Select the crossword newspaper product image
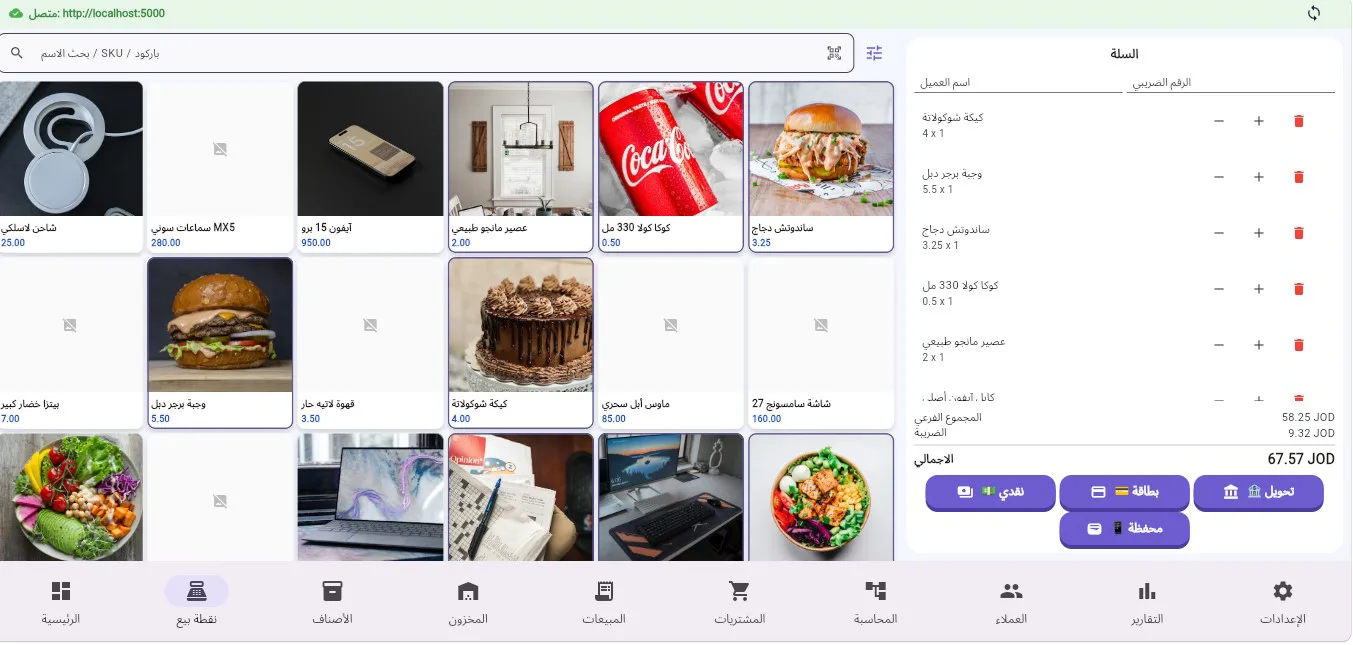Viewport: 1353px width, 645px height. 521,498
